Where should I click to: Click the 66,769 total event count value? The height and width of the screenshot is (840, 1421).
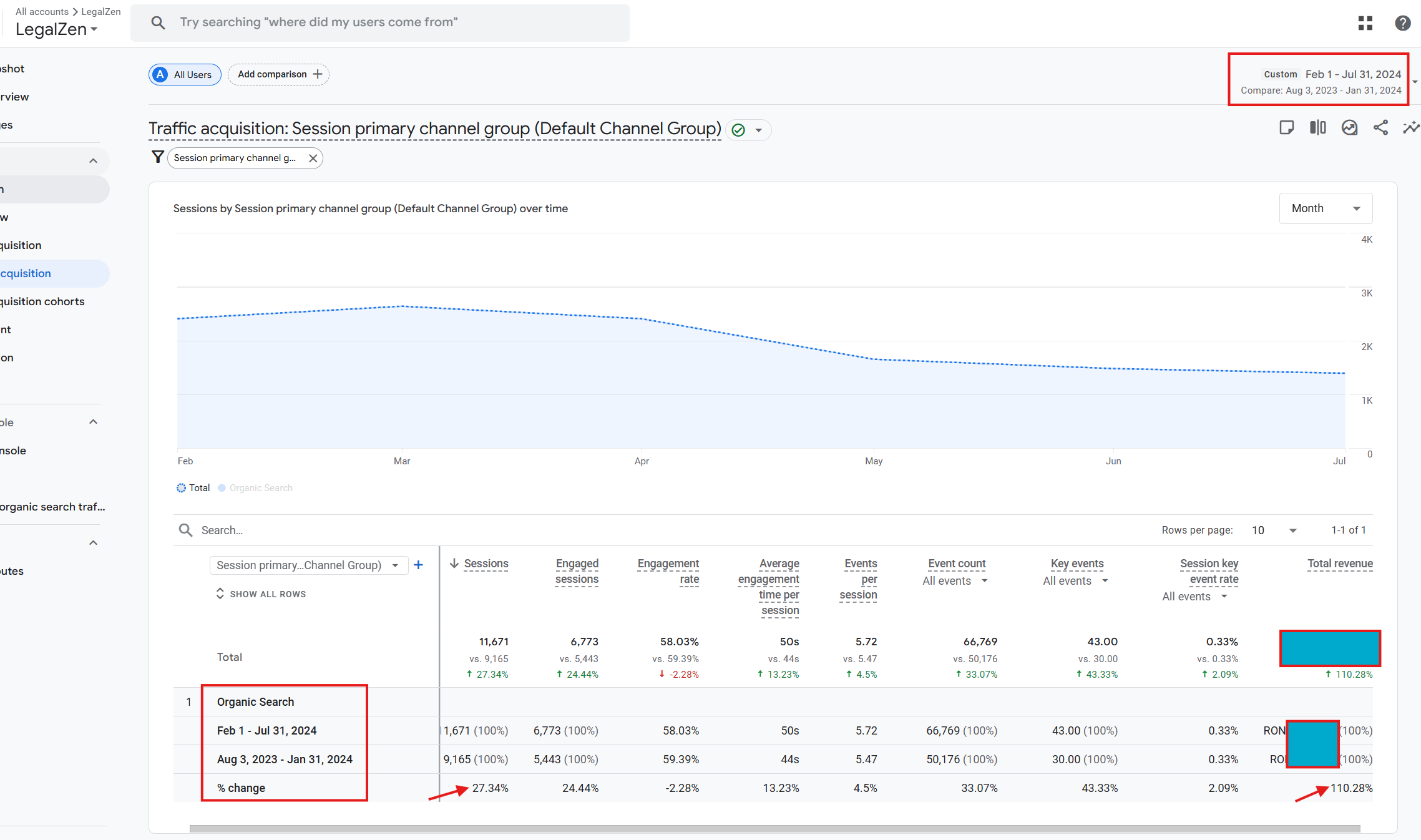980,642
